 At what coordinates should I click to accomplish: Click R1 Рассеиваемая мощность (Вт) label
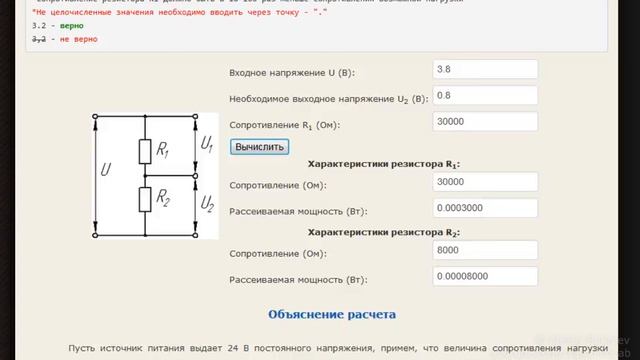[x=298, y=211]
